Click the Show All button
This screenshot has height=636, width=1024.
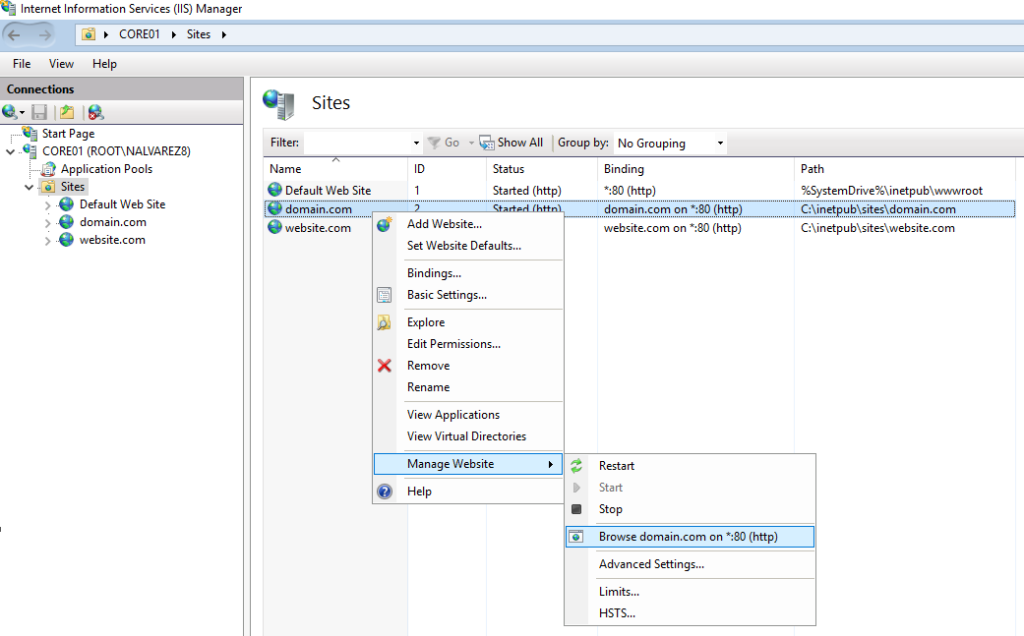(x=511, y=142)
